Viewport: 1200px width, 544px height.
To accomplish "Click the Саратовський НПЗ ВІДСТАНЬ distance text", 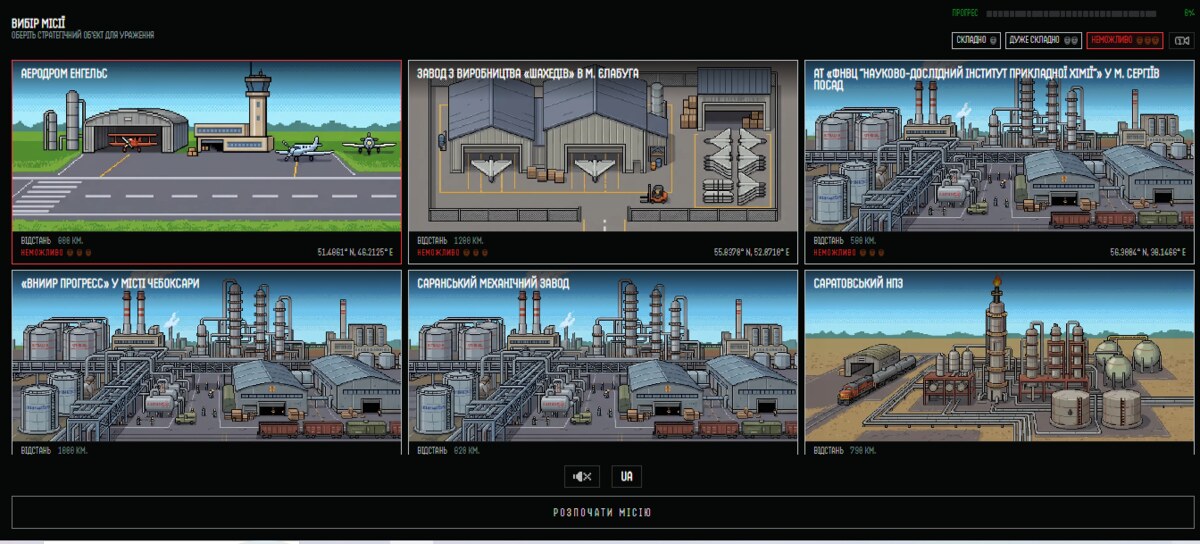I will click(x=844, y=450).
